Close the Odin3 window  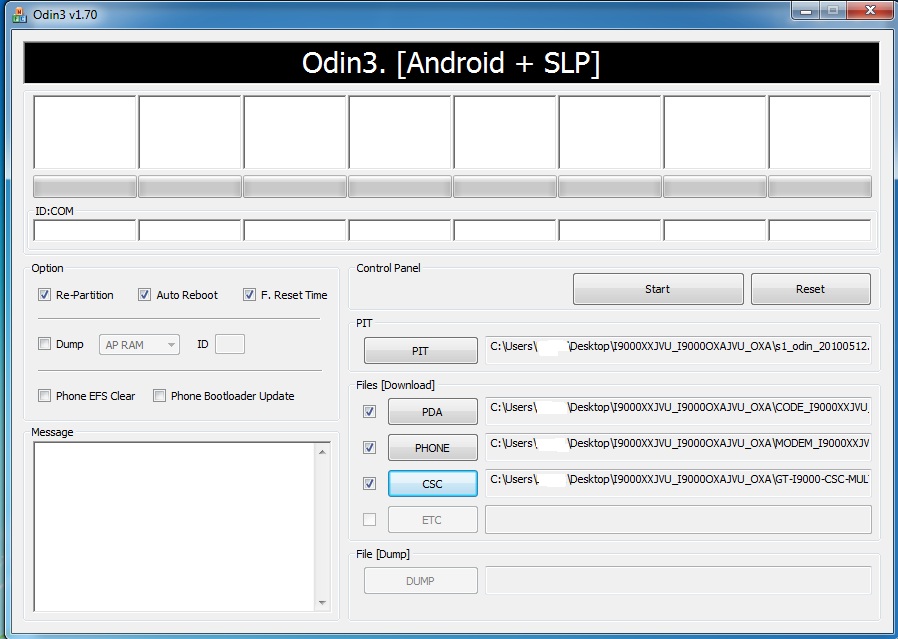pyautogui.click(x=871, y=11)
